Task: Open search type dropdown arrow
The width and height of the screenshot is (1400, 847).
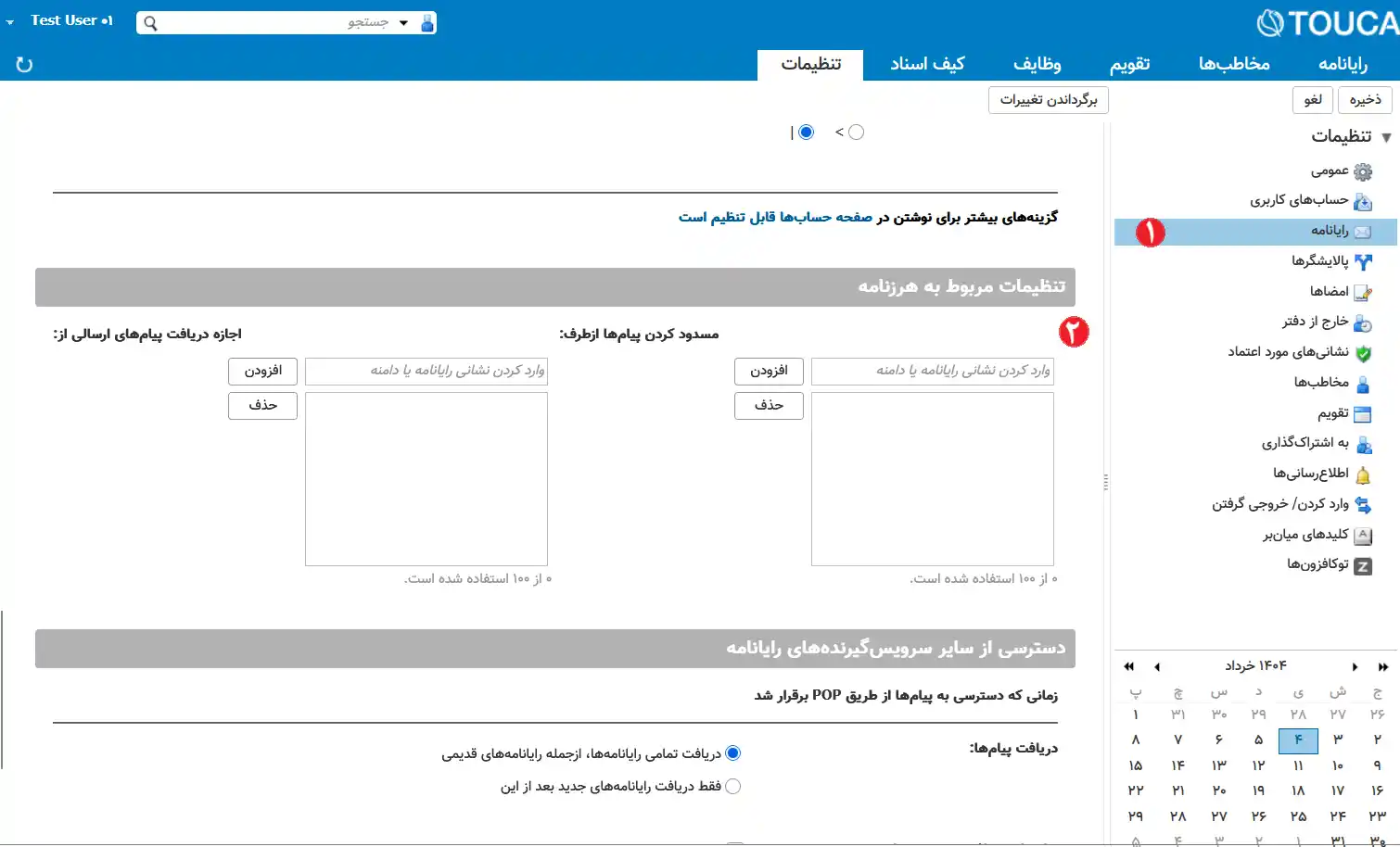Action: [x=403, y=23]
